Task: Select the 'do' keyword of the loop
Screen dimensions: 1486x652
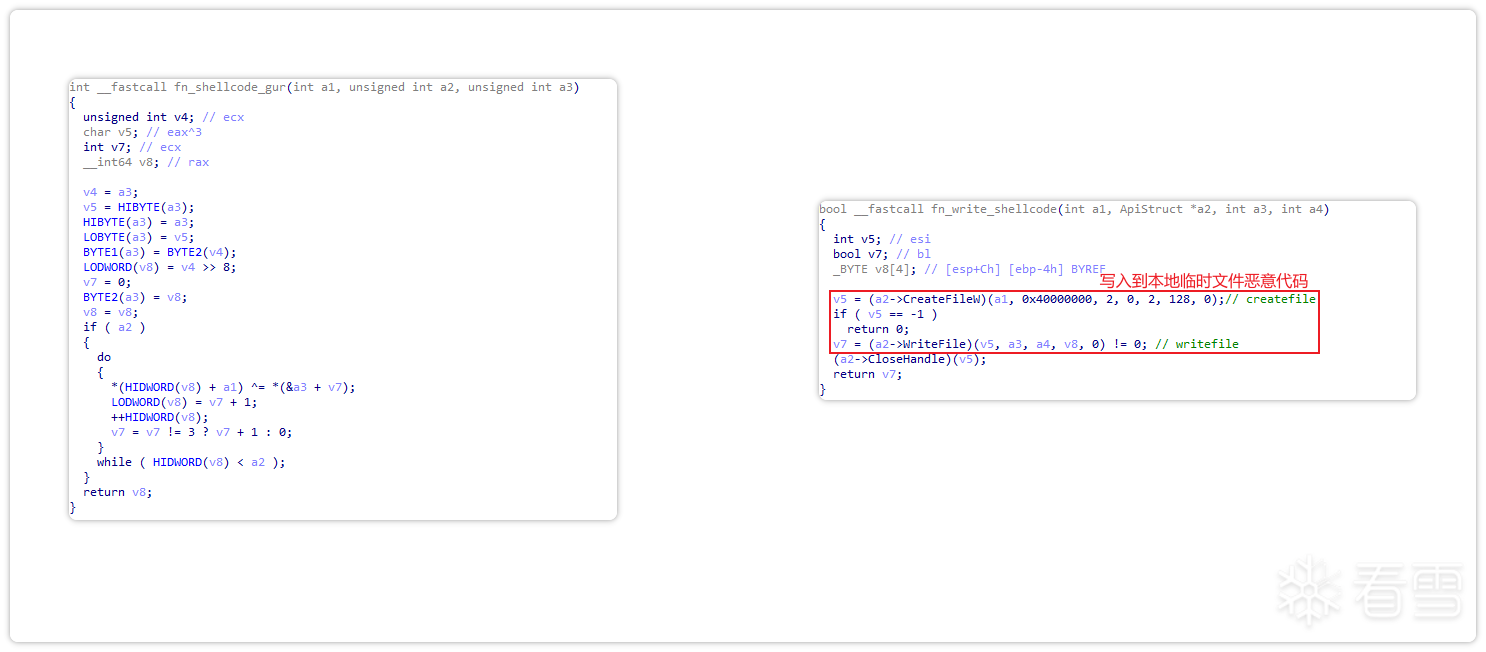Action: tap(104, 357)
